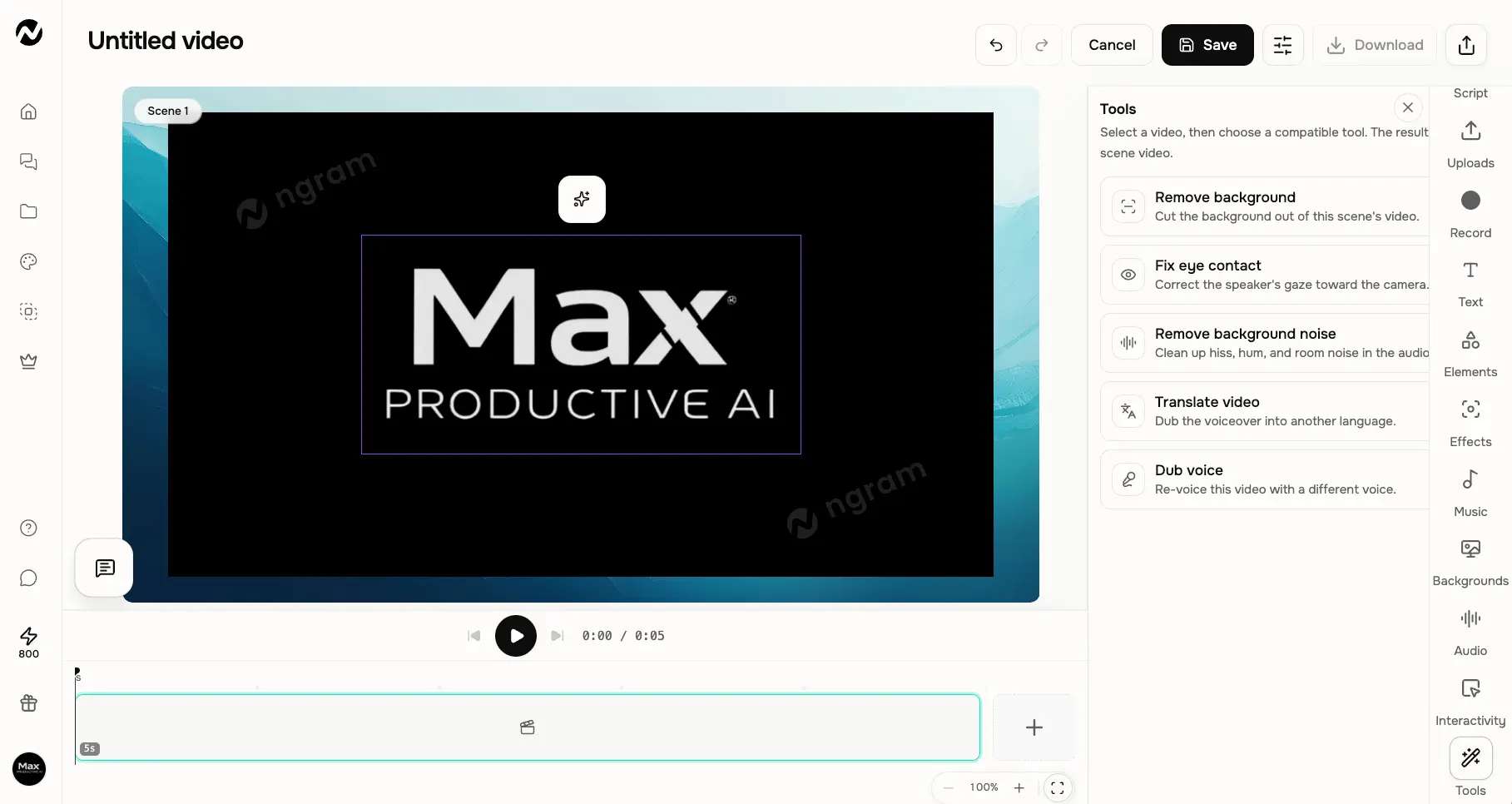Open the folder icon in left sidebar
The width and height of the screenshot is (1512, 804).
28,211
